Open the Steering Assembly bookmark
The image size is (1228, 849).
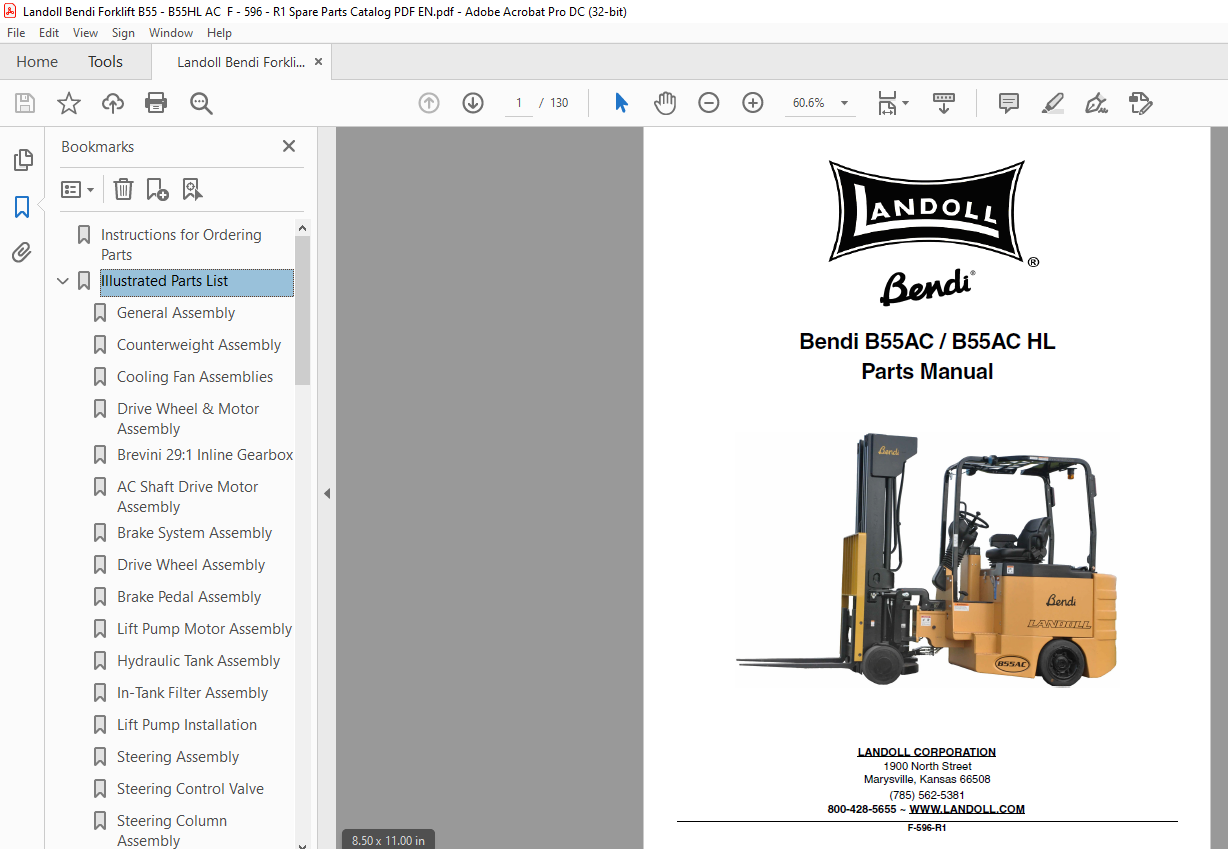pyautogui.click(x=178, y=757)
